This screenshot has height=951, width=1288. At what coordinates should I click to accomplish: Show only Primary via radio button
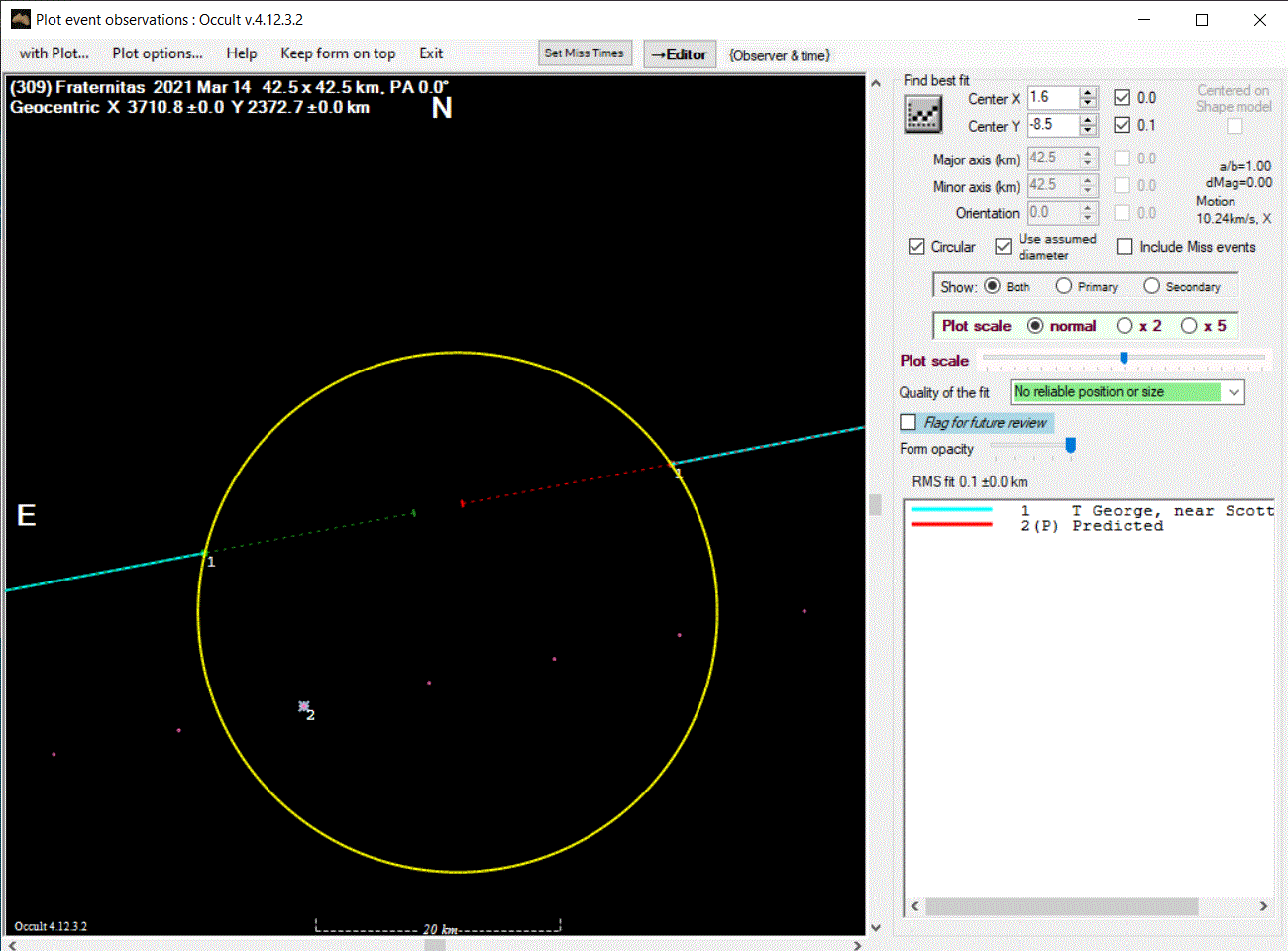[x=1063, y=286]
